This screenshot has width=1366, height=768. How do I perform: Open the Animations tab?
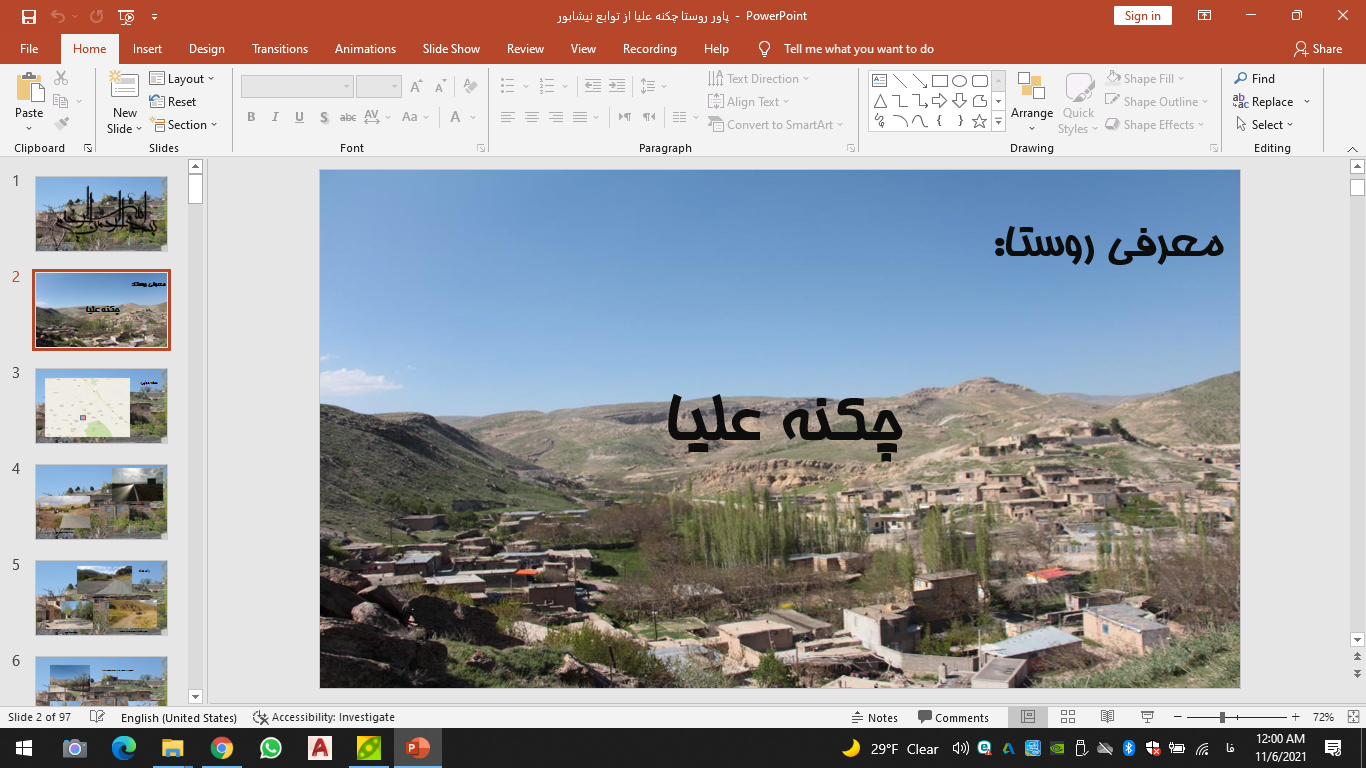[365, 48]
